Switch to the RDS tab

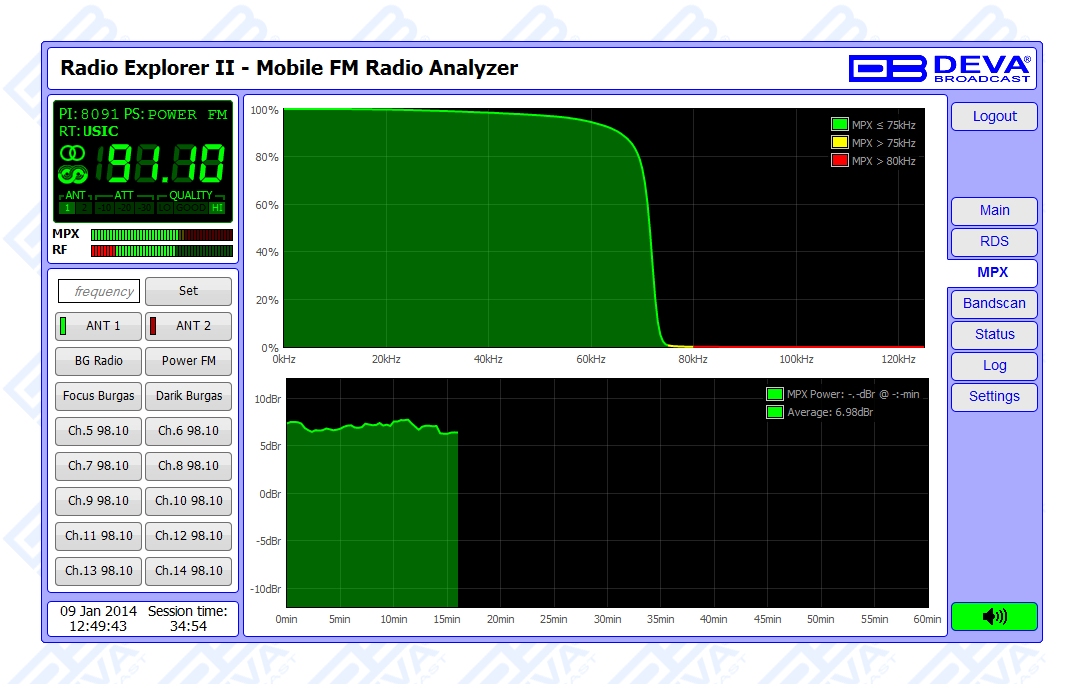tap(993, 242)
